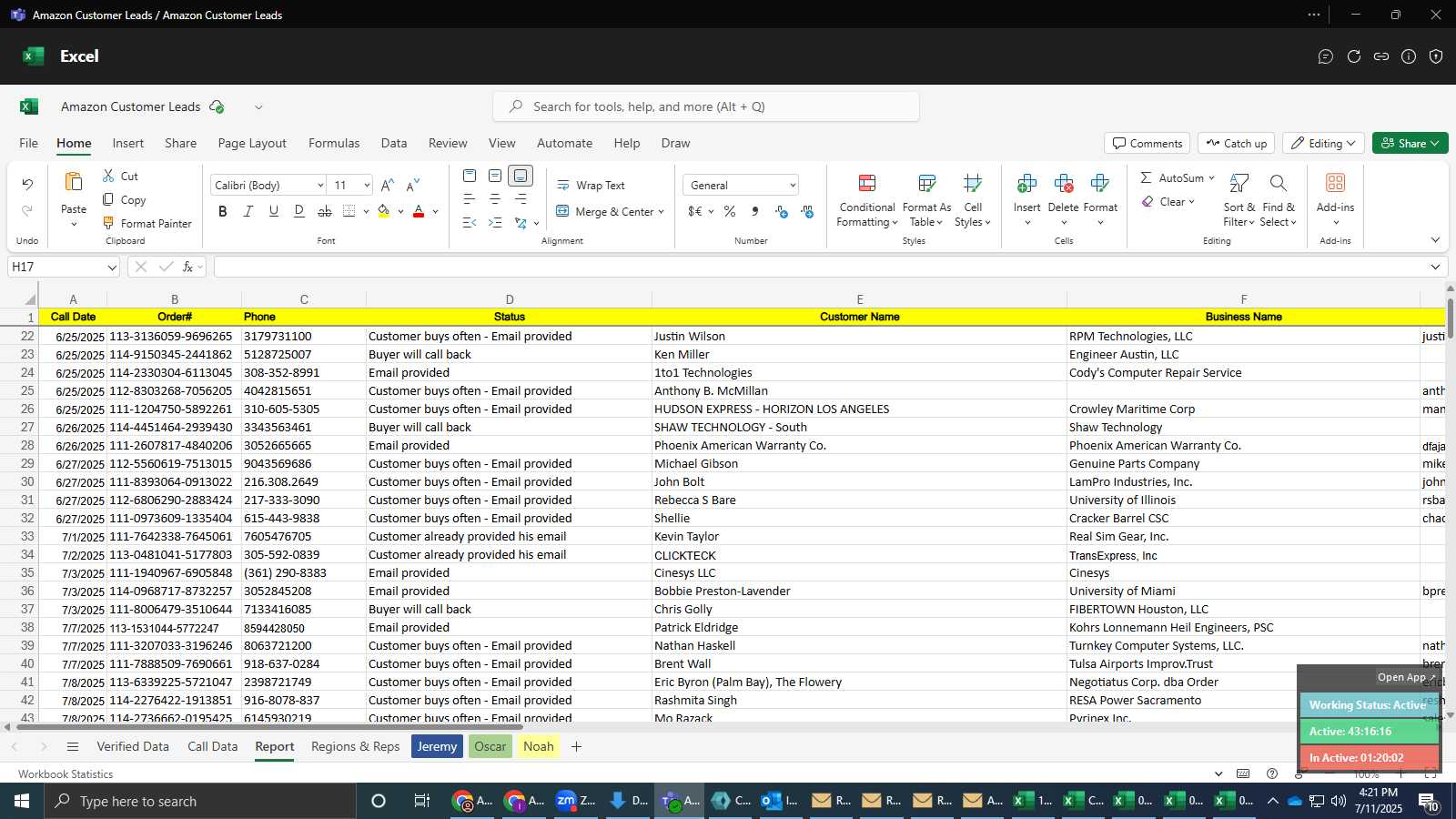Click the Cut scissors icon
Viewport: 1456px width, 819px height.
click(108, 176)
